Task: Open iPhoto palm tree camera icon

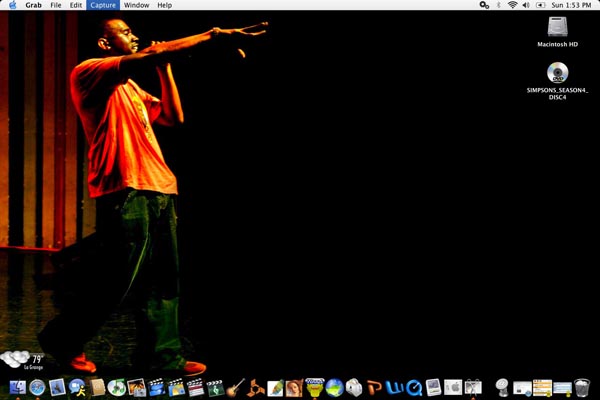Action: pyautogui.click(x=137, y=388)
